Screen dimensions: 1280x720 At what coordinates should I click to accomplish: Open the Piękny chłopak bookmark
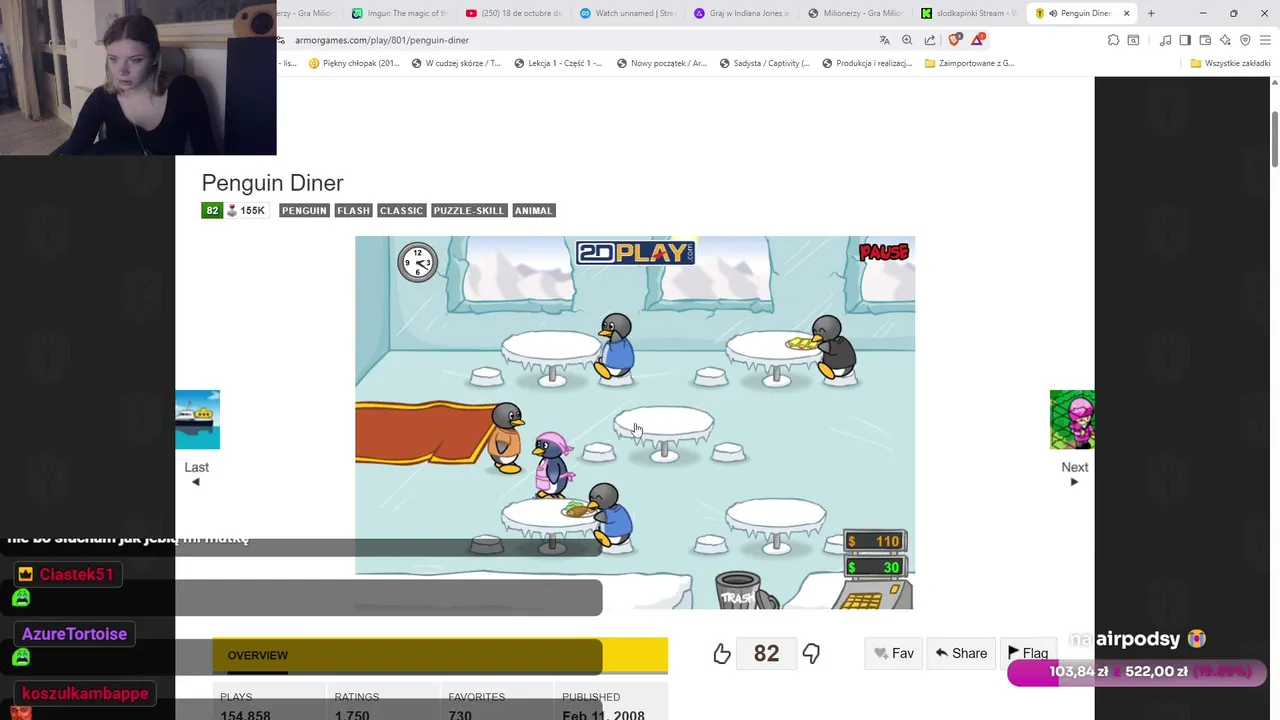click(x=354, y=63)
